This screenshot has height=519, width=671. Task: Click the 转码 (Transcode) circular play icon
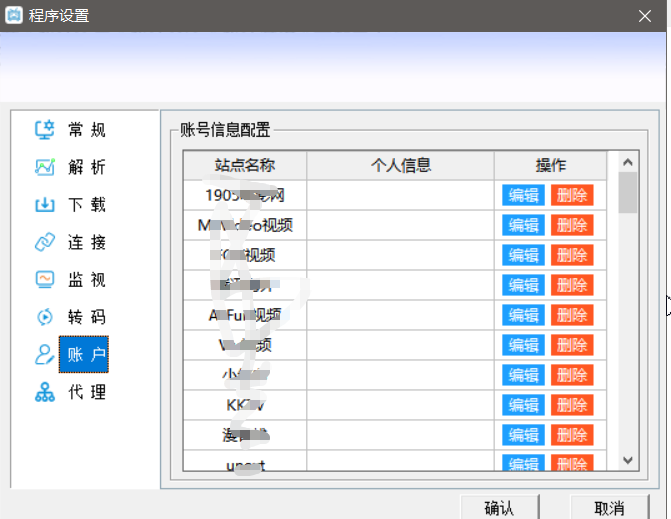point(45,317)
